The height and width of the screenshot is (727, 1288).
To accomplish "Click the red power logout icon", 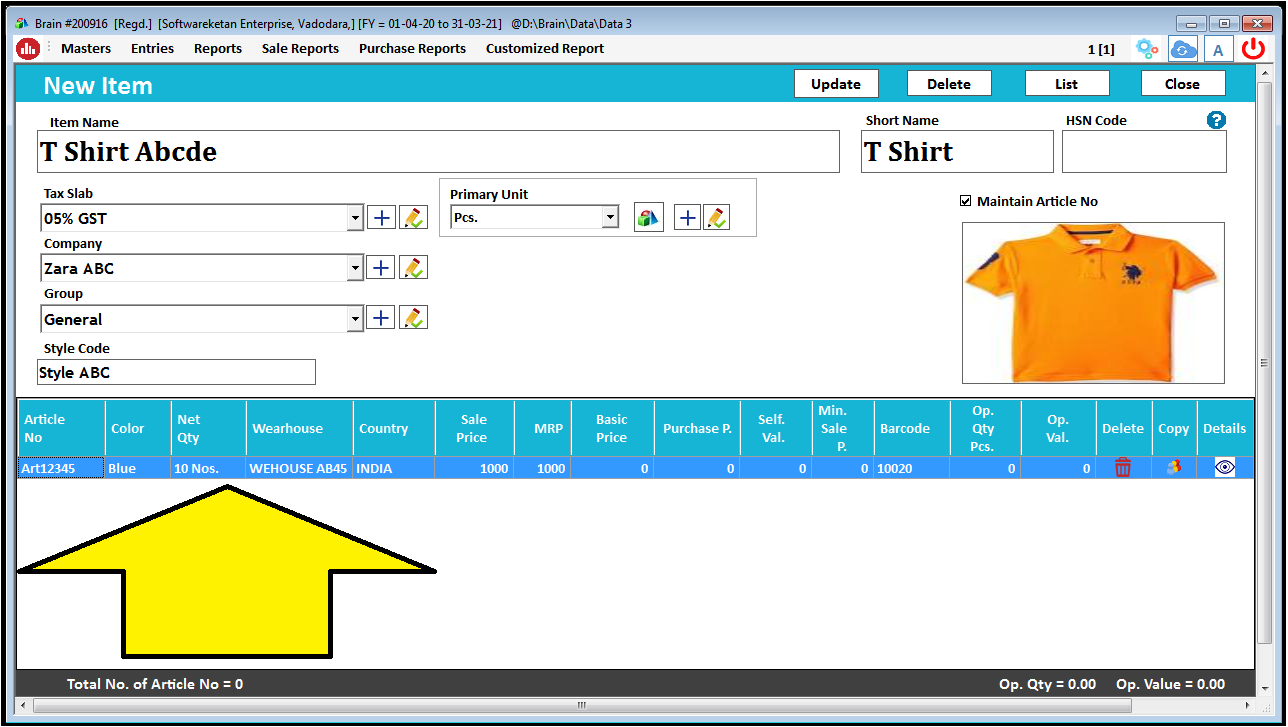I will tap(1253, 48).
